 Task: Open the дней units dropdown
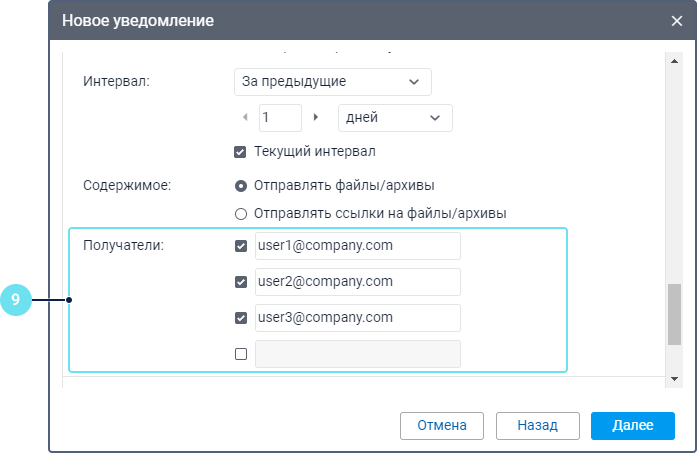395,117
